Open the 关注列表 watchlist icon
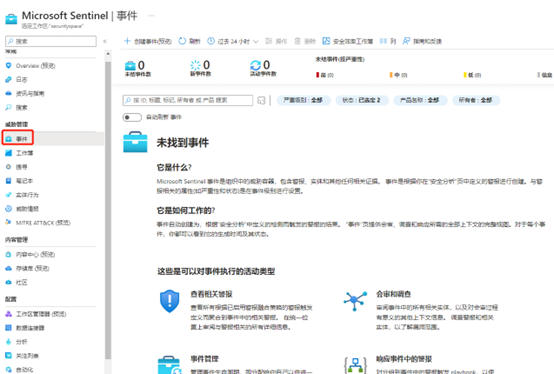The image size is (554, 374). coord(8,356)
